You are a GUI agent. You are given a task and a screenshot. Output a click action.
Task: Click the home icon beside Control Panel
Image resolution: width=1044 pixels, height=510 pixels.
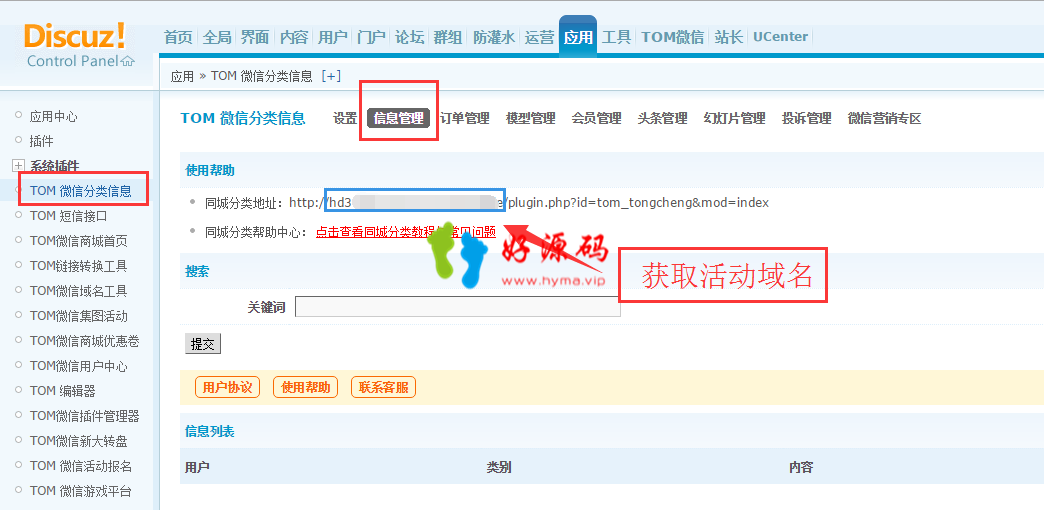(128, 61)
